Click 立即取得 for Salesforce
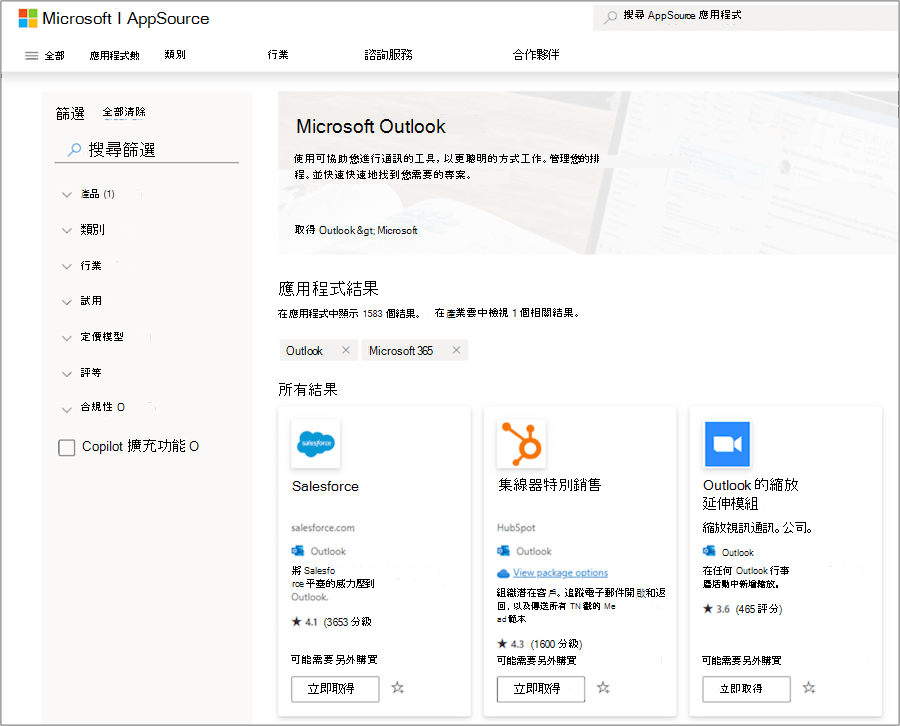 click(335, 689)
